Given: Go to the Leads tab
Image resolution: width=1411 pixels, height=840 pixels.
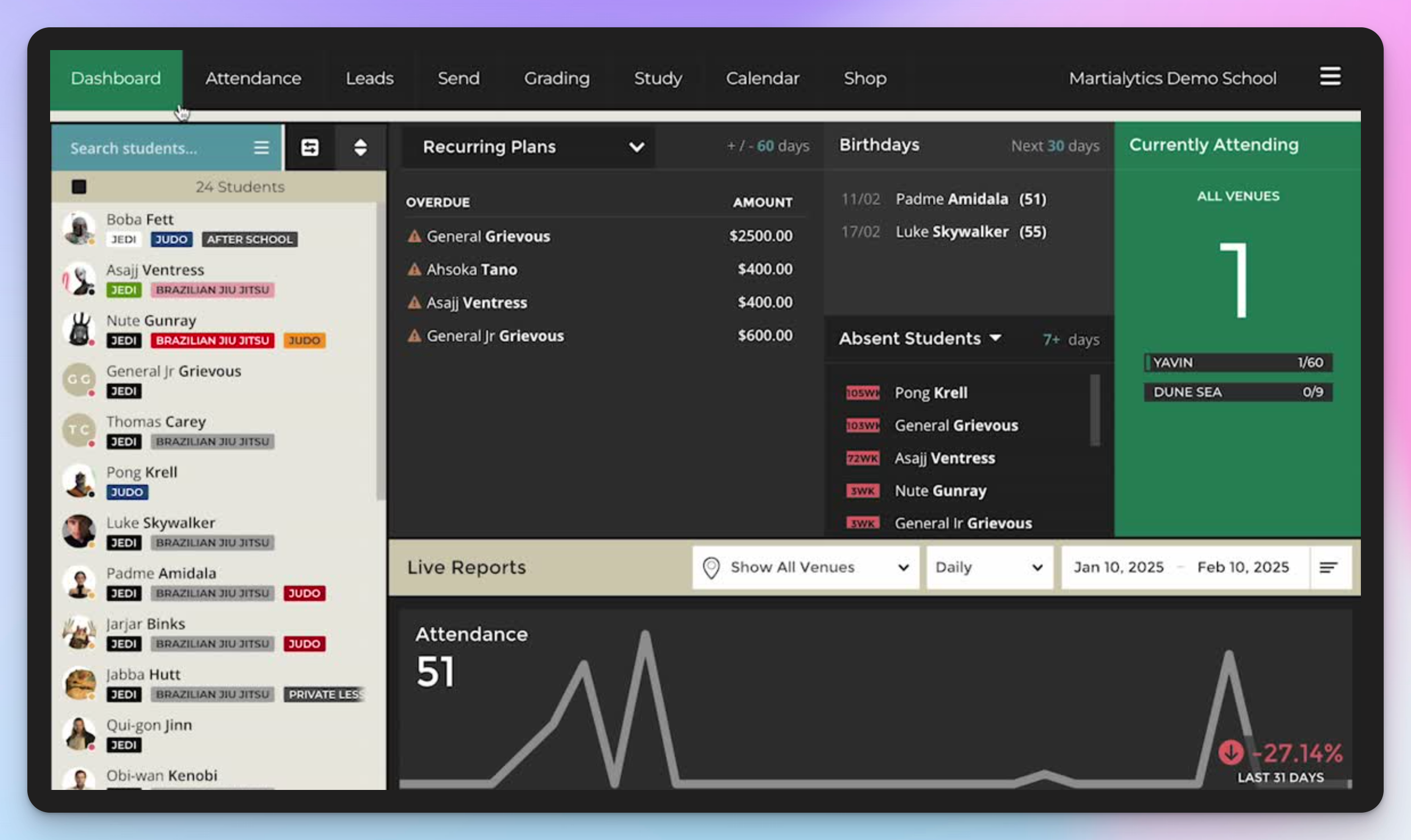Looking at the screenshot, I should click(x=370, y=79).
